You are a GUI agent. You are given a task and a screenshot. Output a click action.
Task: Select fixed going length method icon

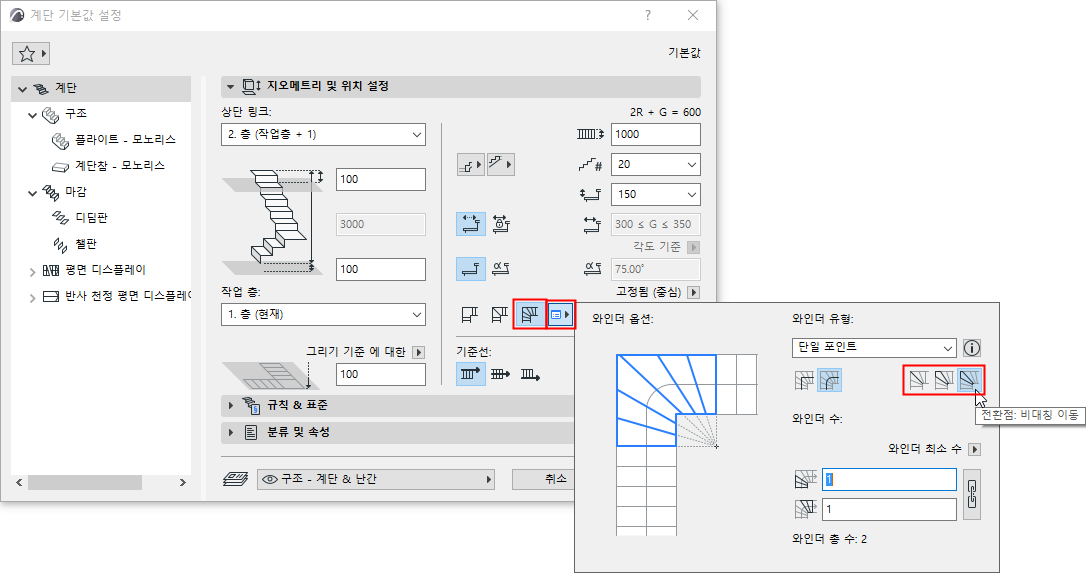(471, 224)
